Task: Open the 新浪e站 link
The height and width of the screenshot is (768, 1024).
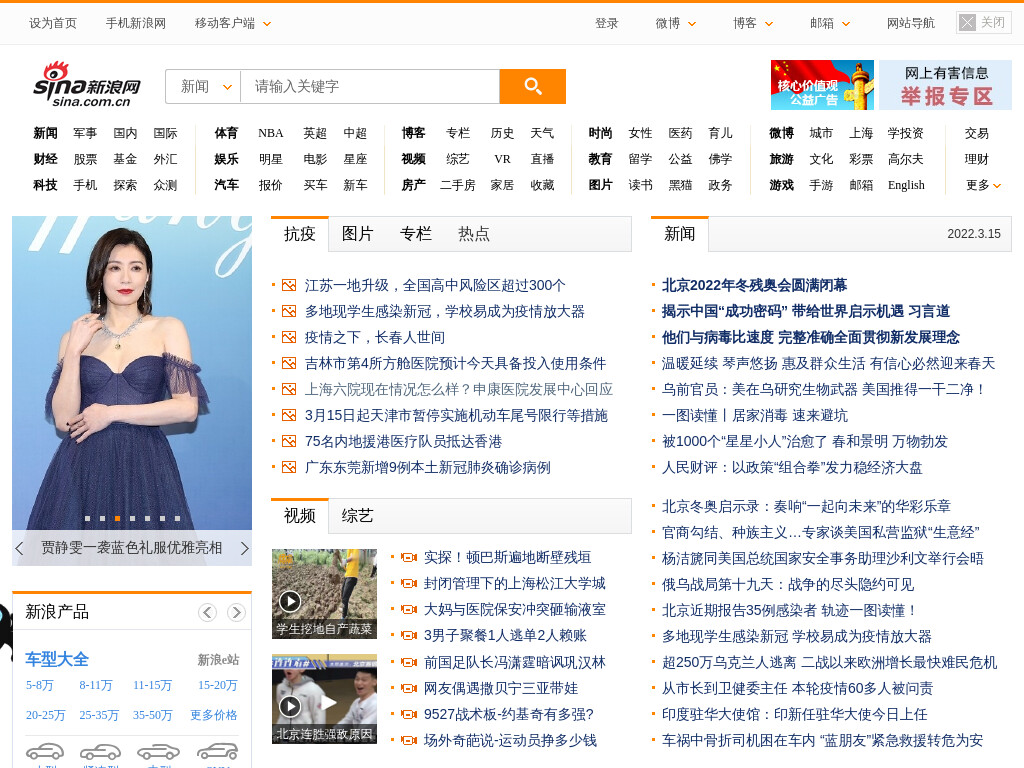Action: coord(218,660)
